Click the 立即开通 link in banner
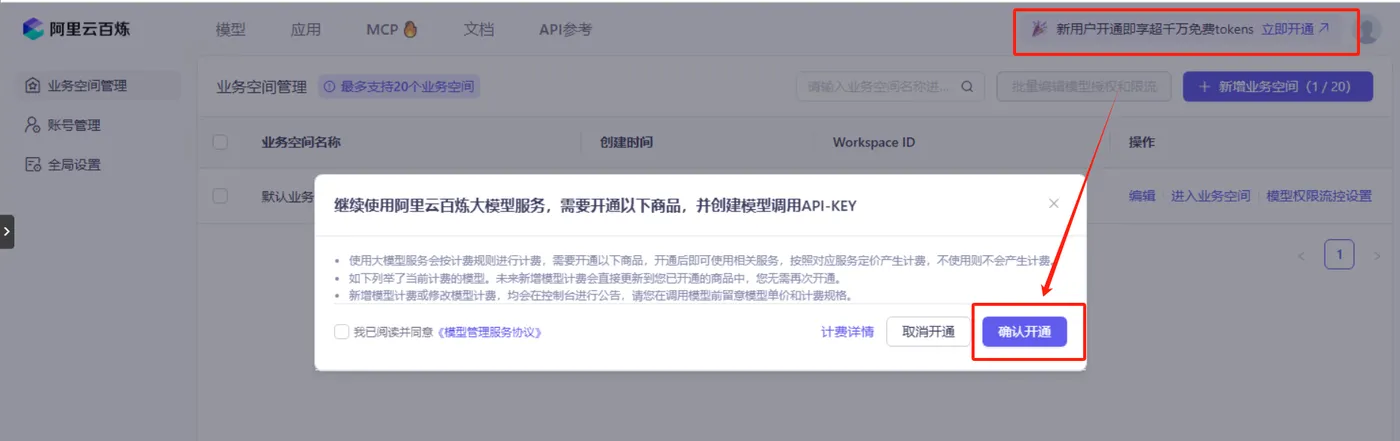The width and height of the screenshot is (1400, 441). click(x=1295, y=29)
